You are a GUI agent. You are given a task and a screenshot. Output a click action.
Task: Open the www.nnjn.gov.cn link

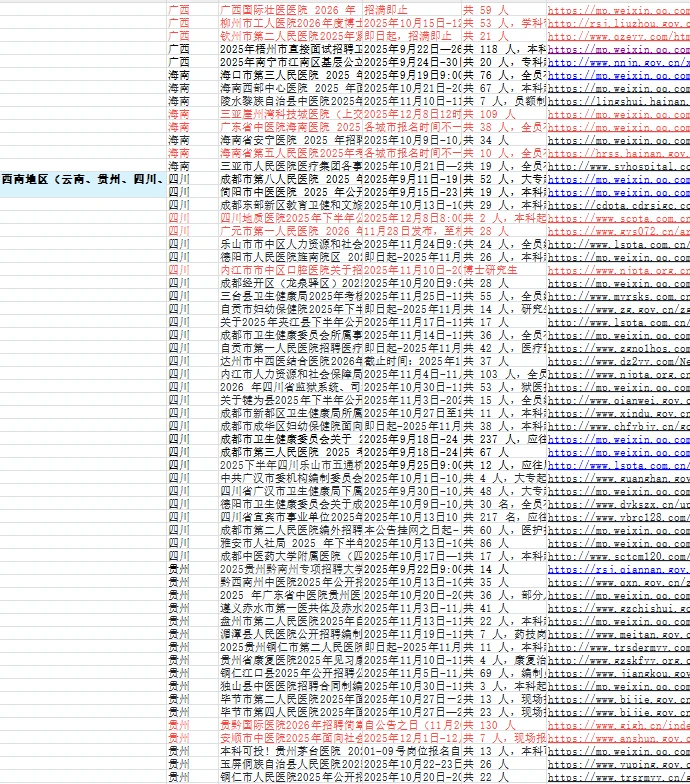point(618,62)
